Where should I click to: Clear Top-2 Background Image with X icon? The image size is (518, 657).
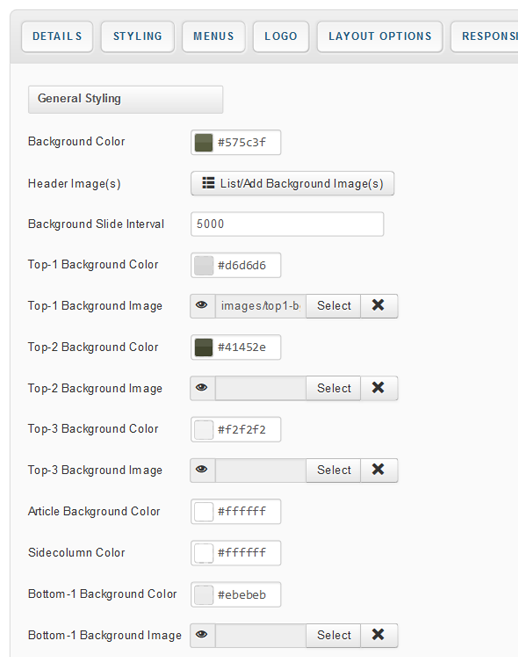379,388
